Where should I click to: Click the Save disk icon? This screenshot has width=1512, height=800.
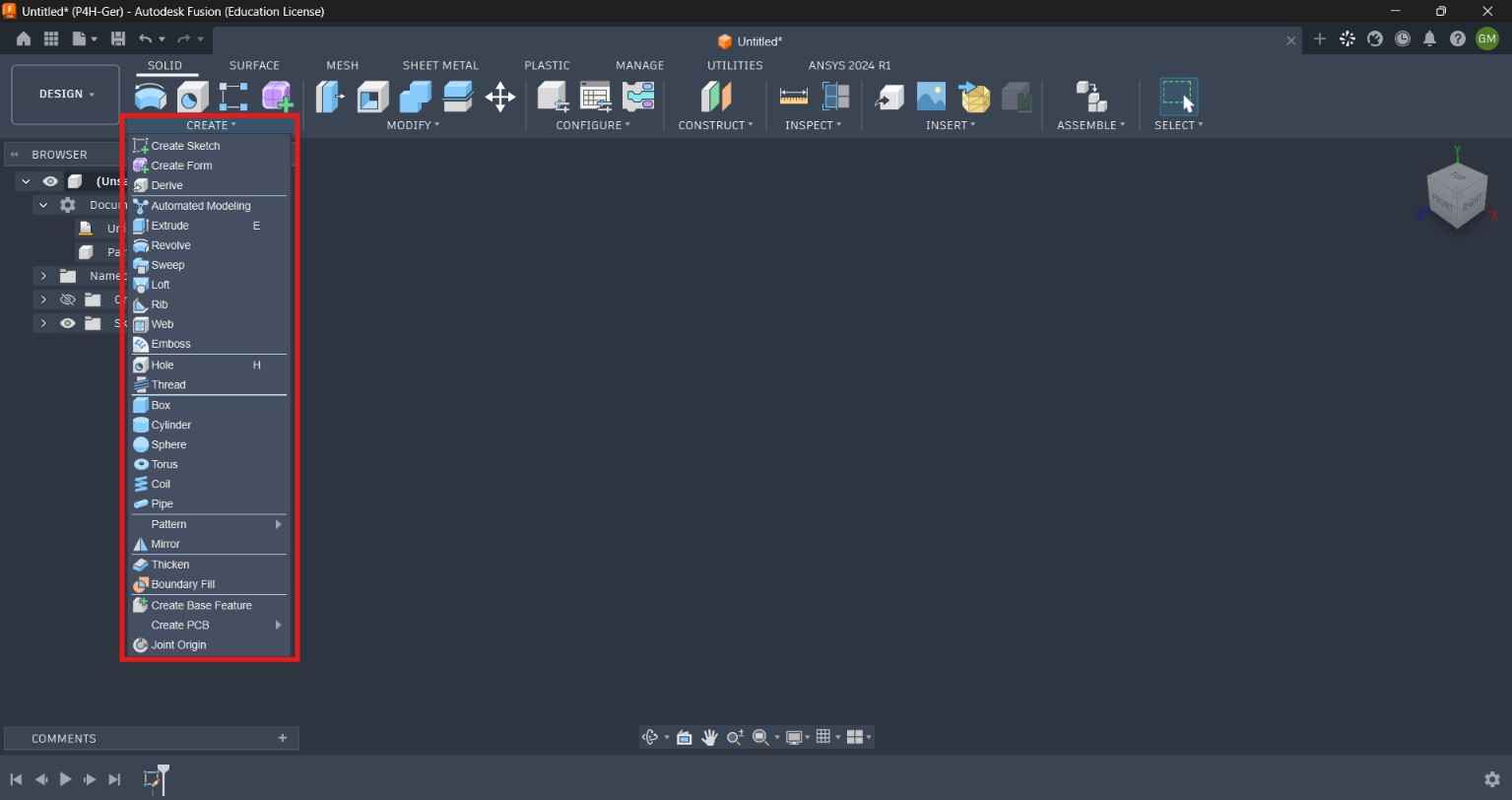pos(118,38)
